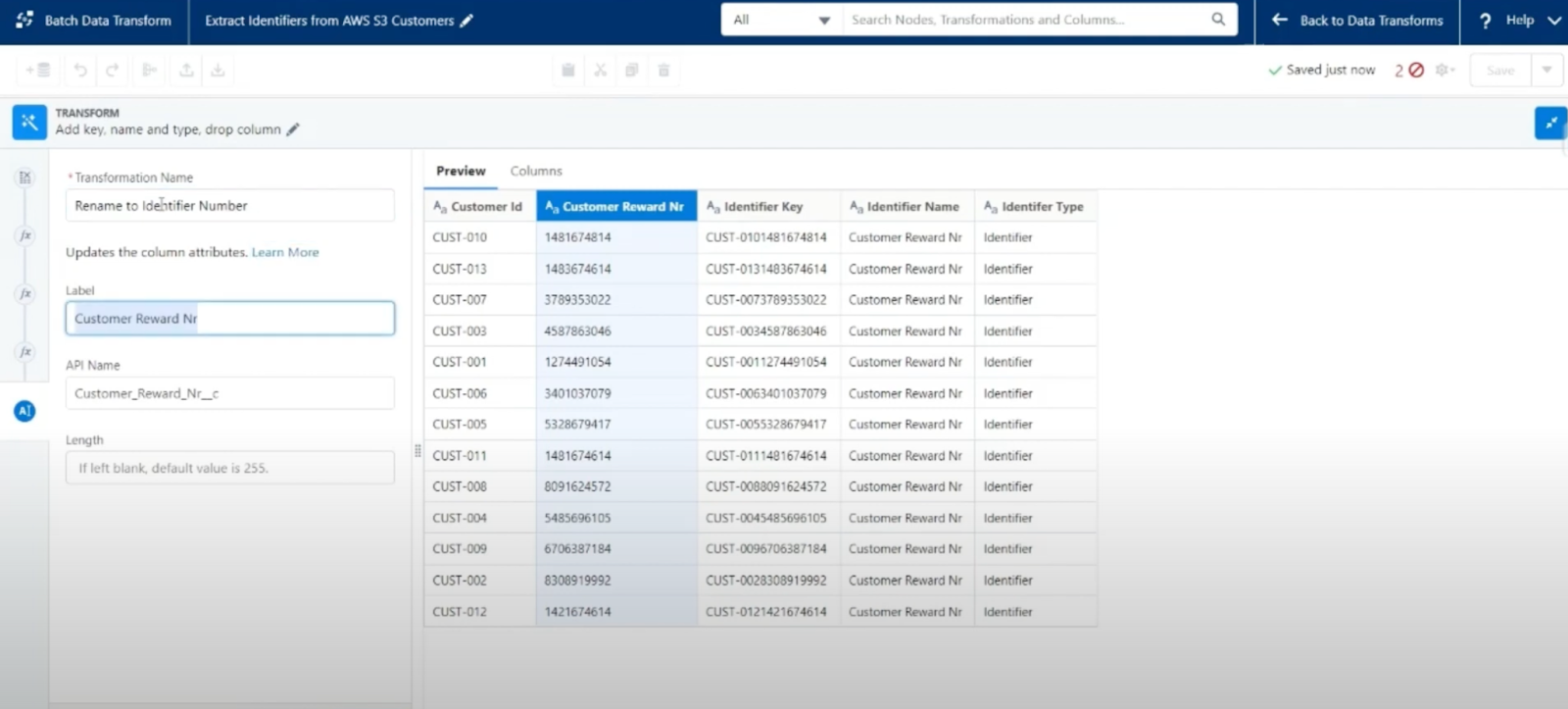Click the Add Input Data node icon

coord(37,71)
